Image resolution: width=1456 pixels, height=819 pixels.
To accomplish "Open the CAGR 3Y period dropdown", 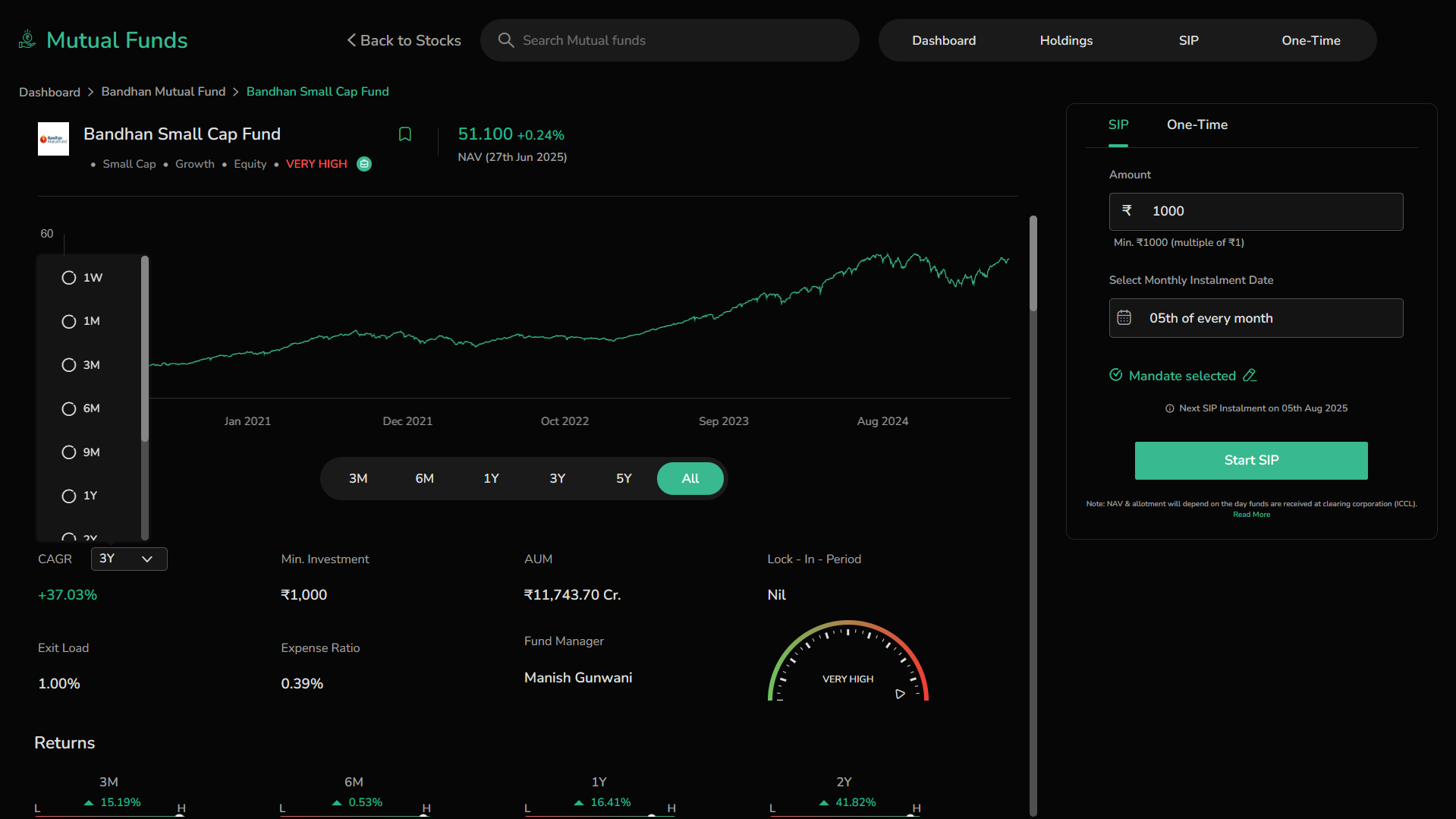I will [x=129, y=559].
